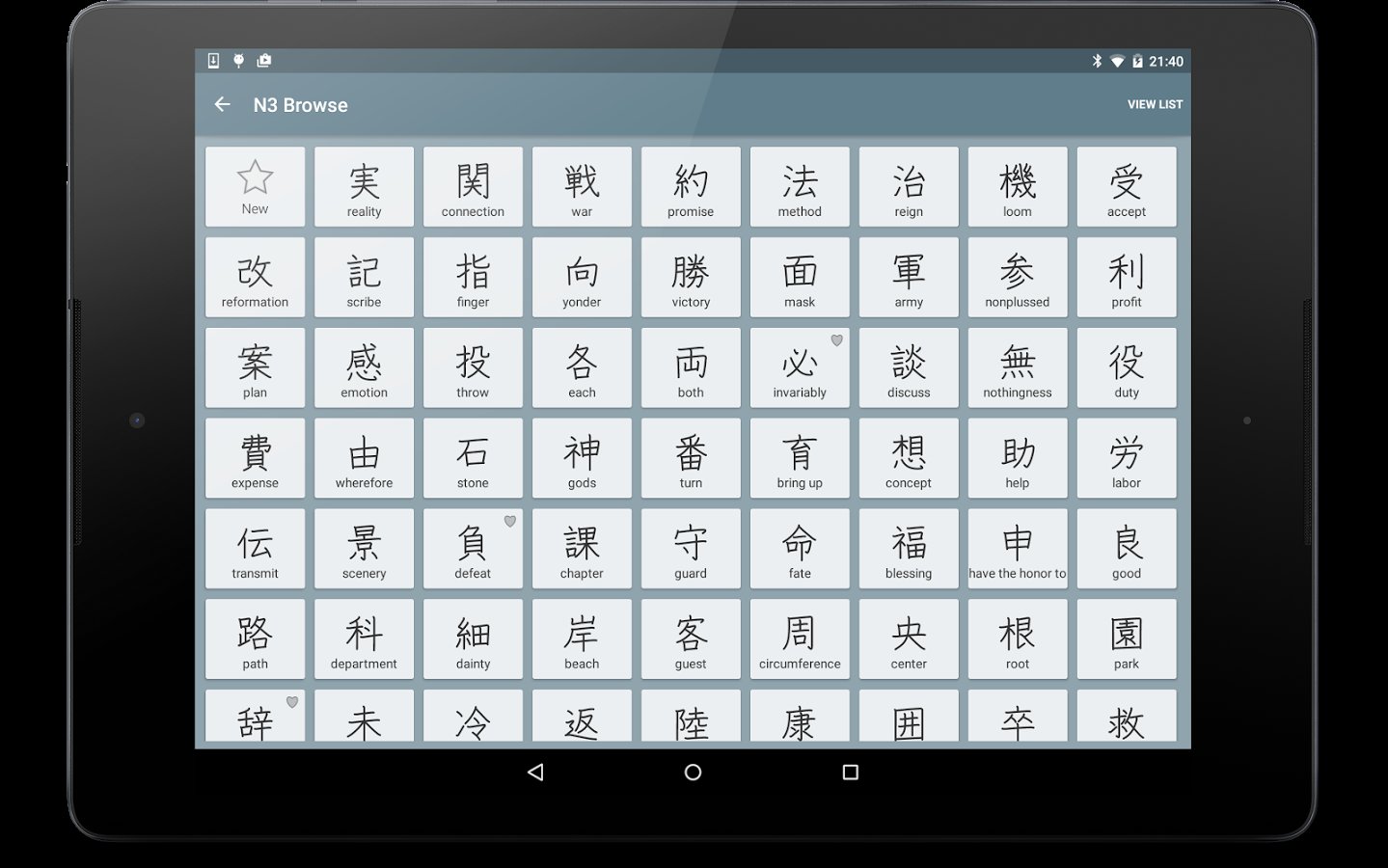Tap the 'transmit' kanji card

point(255,548)
